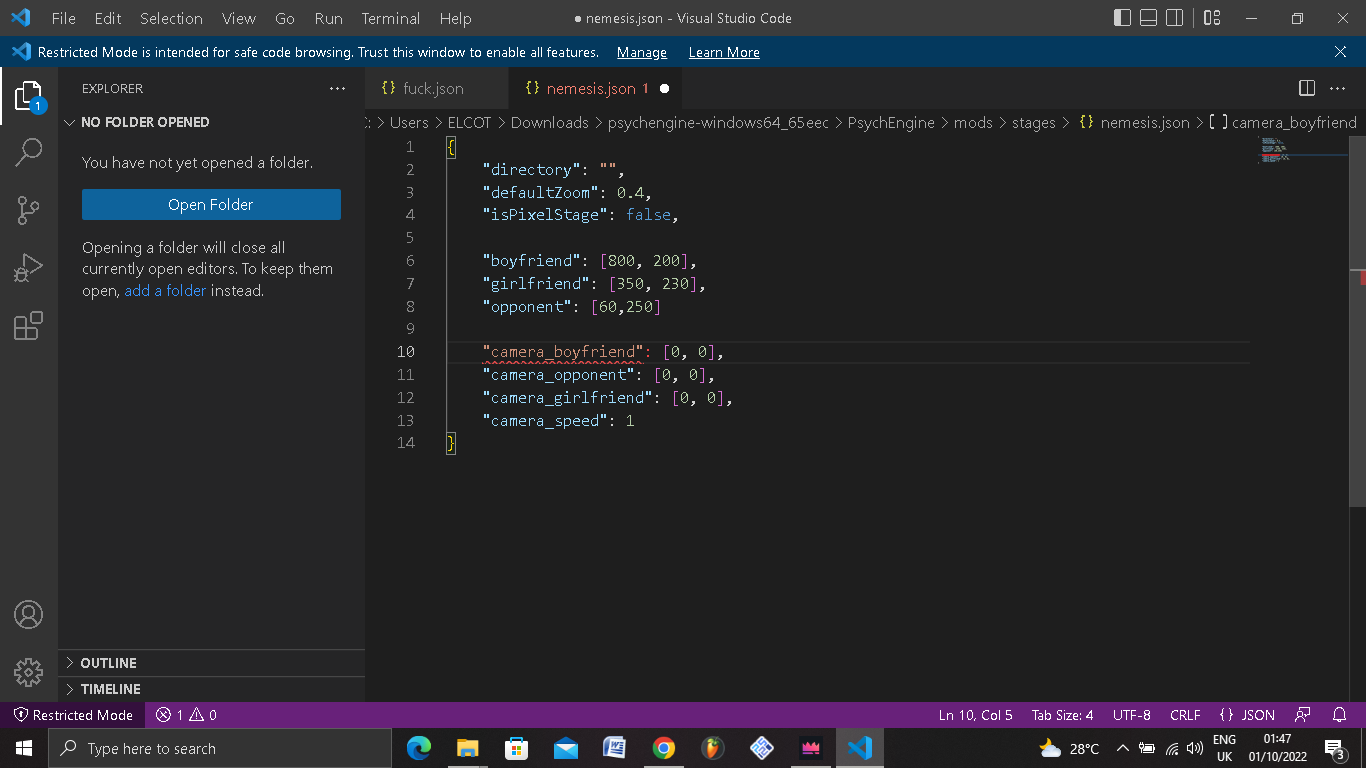Image resolution: width=1366 pixels, height=768 pixels.
Task: Split the editor with the toolbar icon
Action: [1306, 88]
